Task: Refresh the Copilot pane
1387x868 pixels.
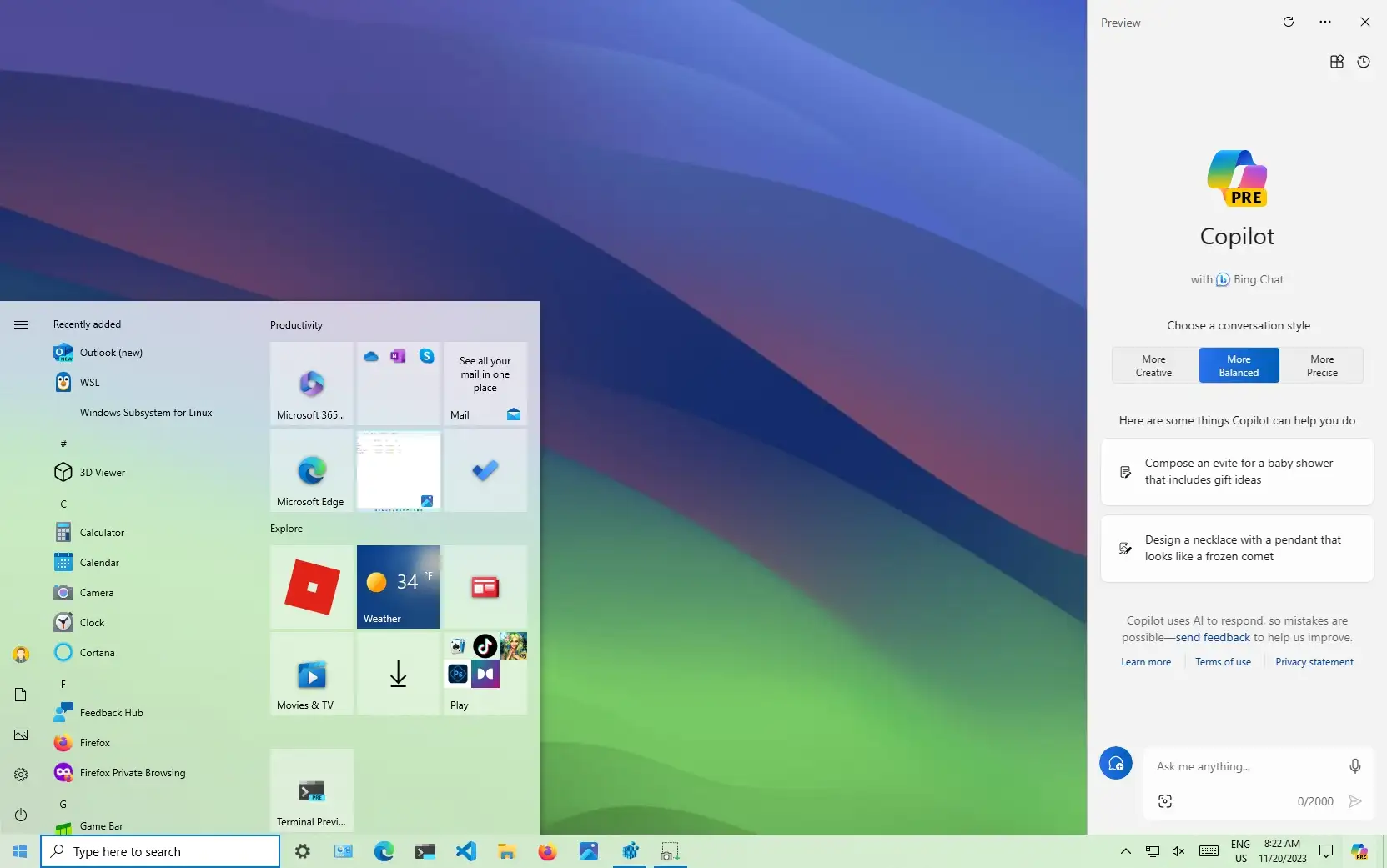Action: 1288,22
